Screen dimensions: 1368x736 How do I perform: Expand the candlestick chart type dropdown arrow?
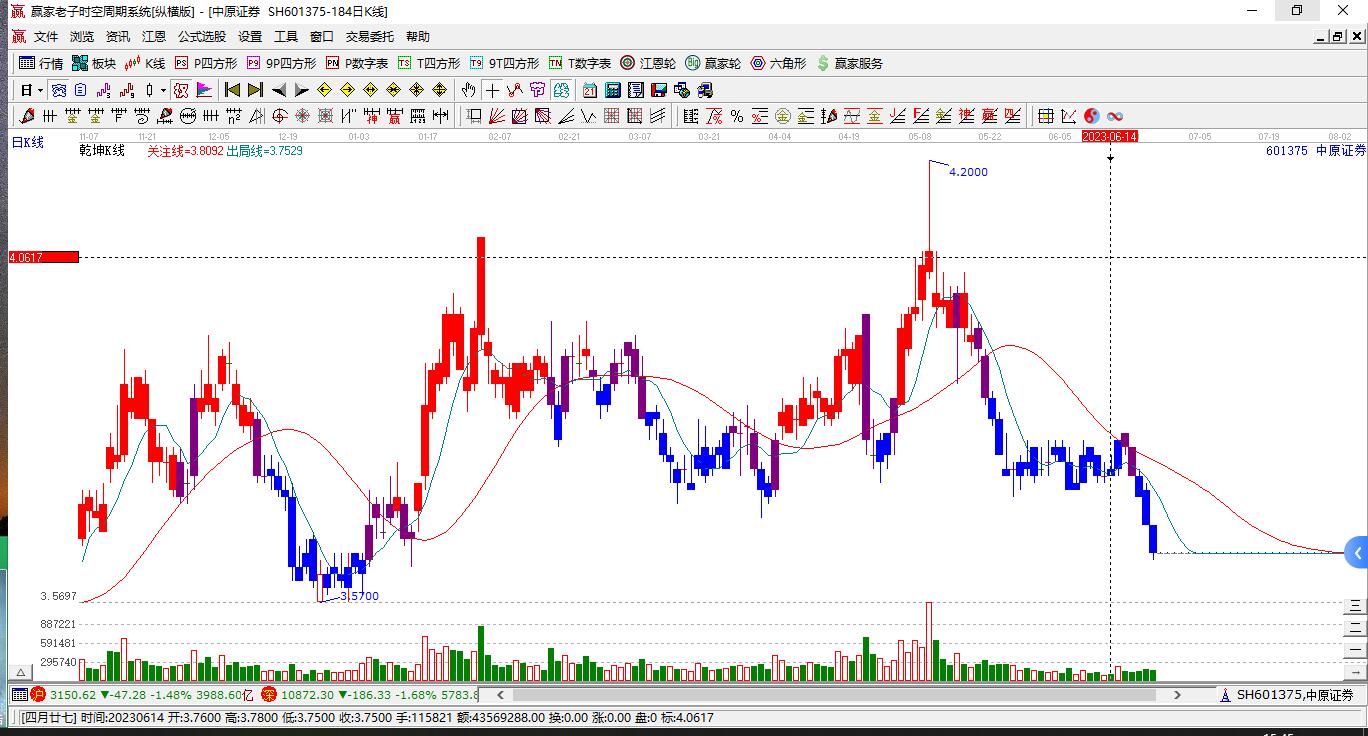coord(163,90)
